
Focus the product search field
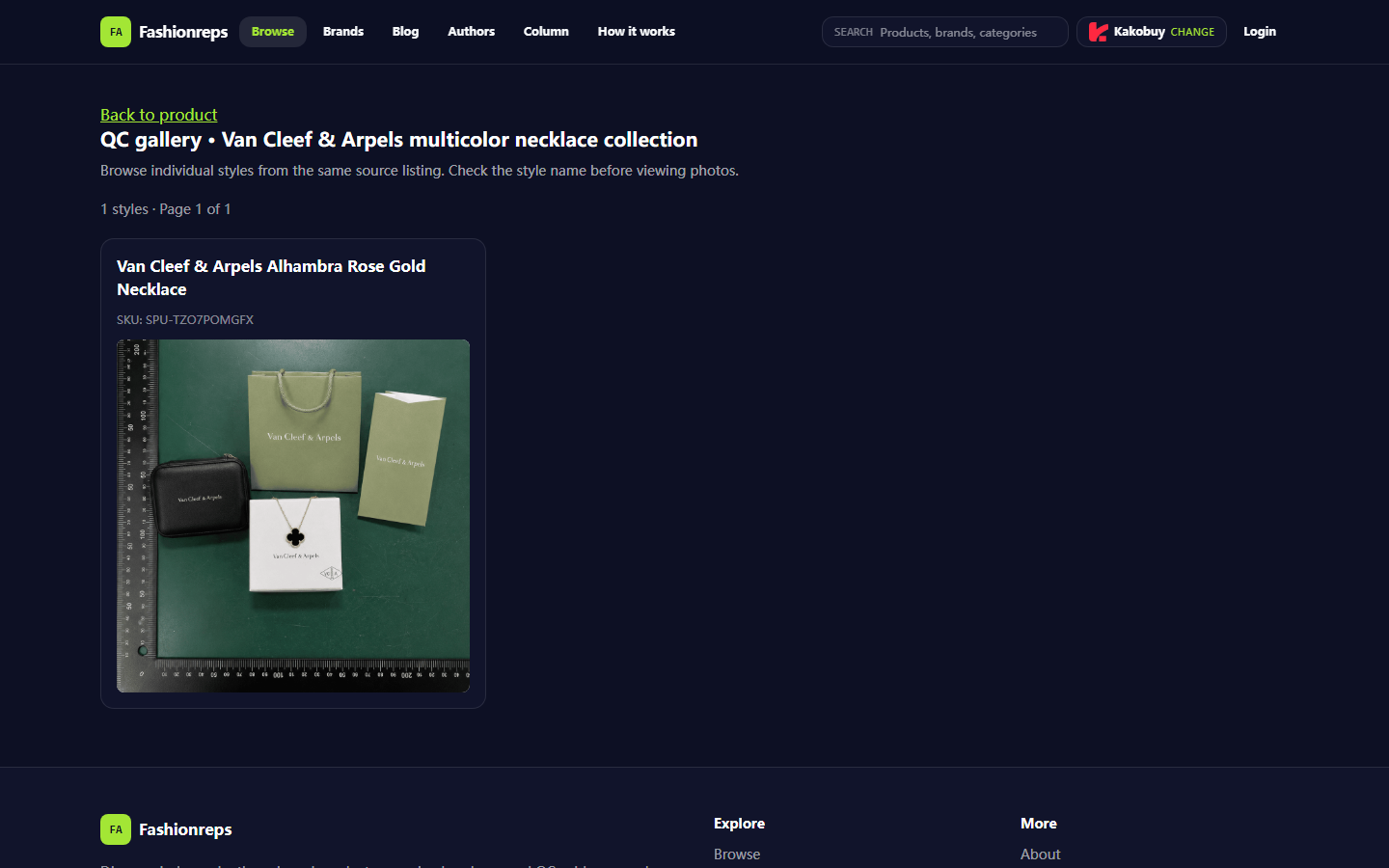point(945,32)
